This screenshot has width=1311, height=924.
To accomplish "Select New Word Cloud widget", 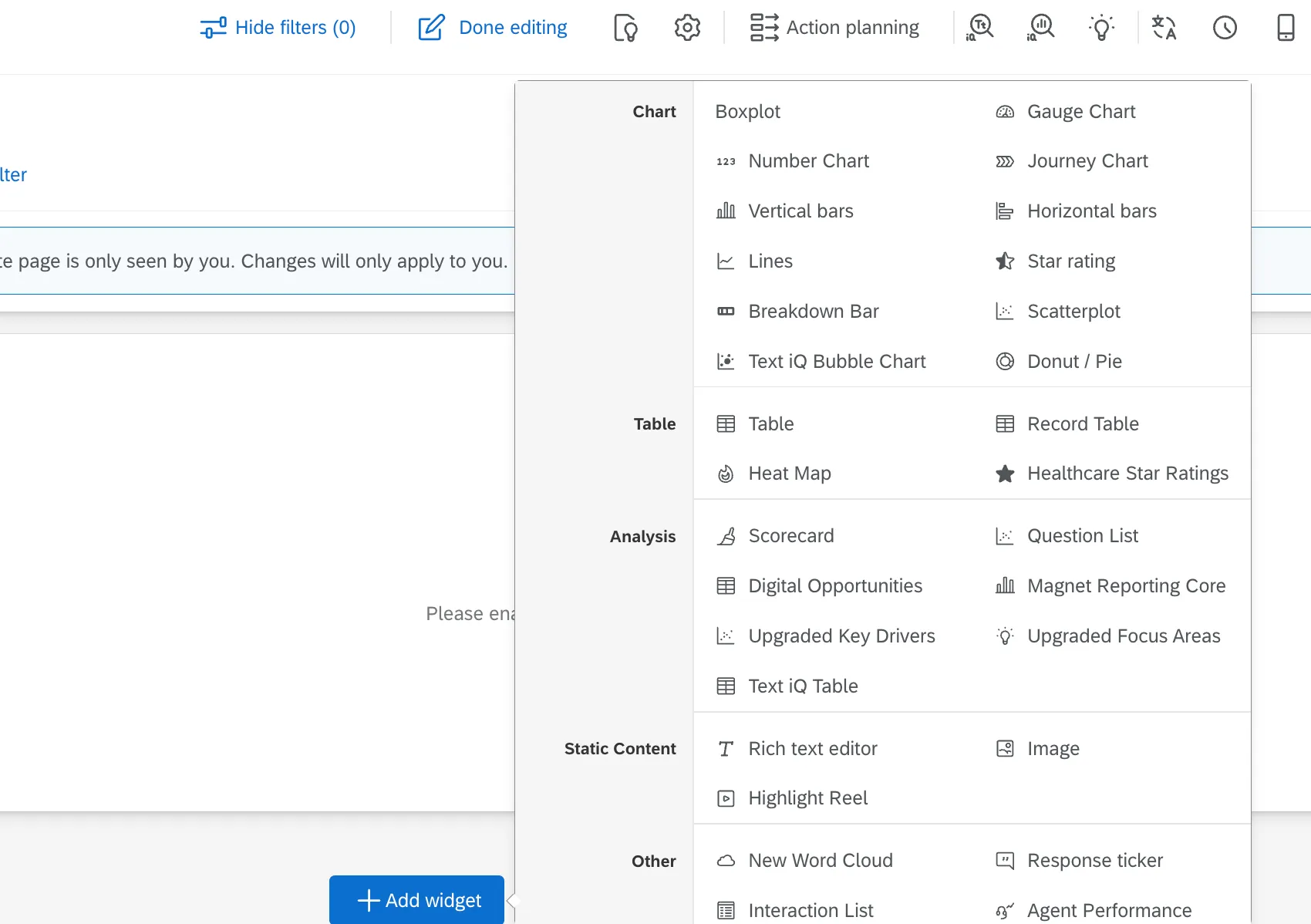I will point(804,861).
